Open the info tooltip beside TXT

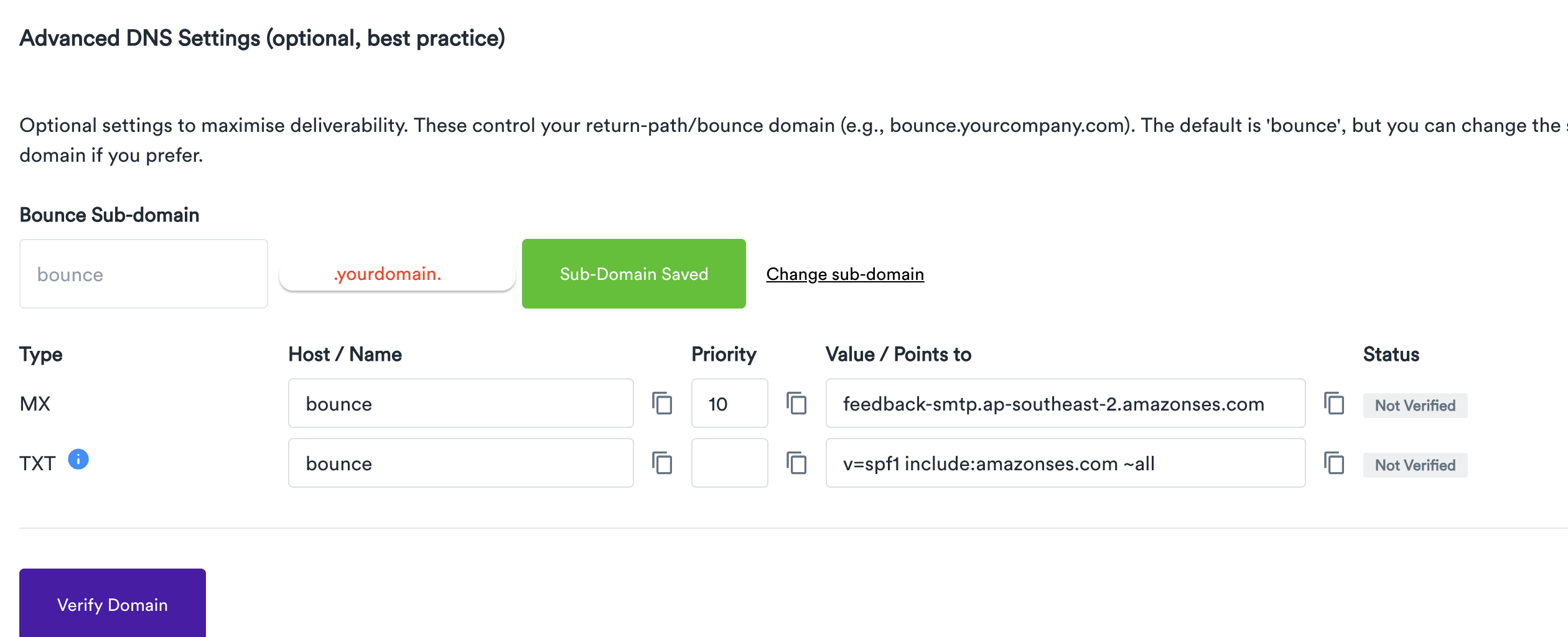[78, 460]
